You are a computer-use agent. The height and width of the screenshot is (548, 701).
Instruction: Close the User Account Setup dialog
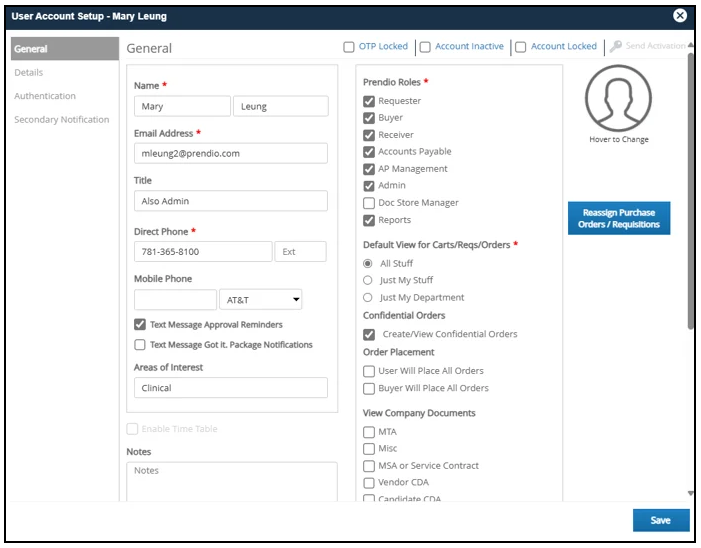click(680, 16)
